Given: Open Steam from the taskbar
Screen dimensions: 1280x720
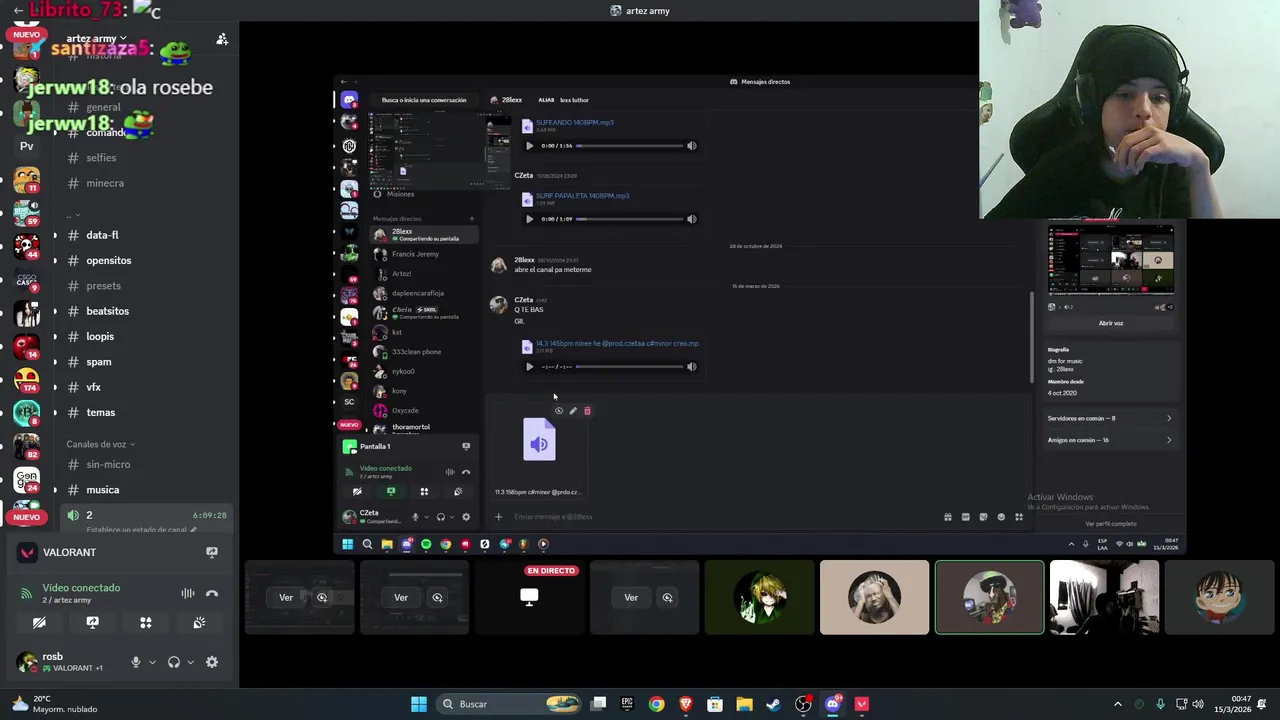Looking at the screenshot, I should point(773,704).
